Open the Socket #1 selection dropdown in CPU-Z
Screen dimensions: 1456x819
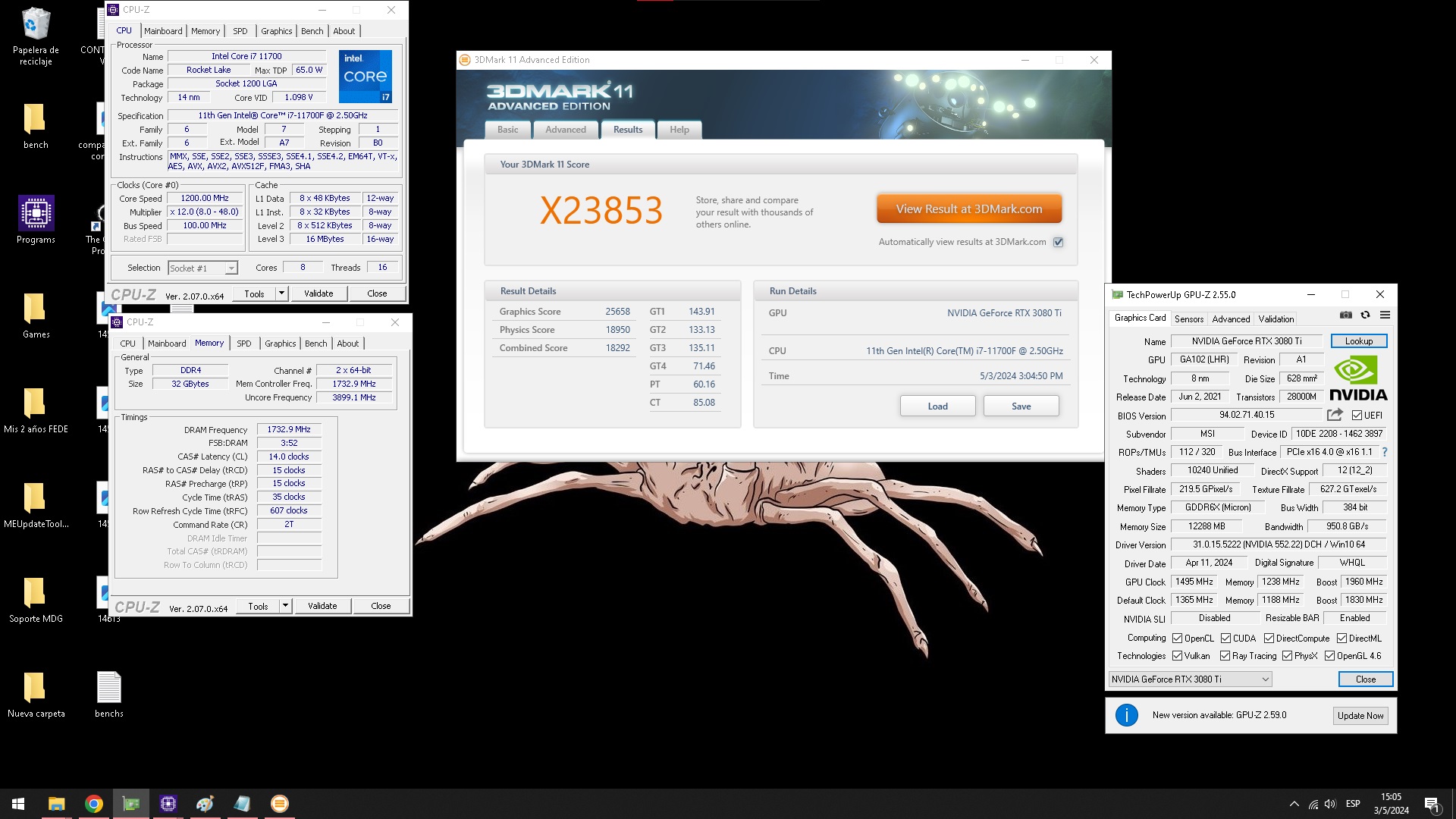[202, 268]
